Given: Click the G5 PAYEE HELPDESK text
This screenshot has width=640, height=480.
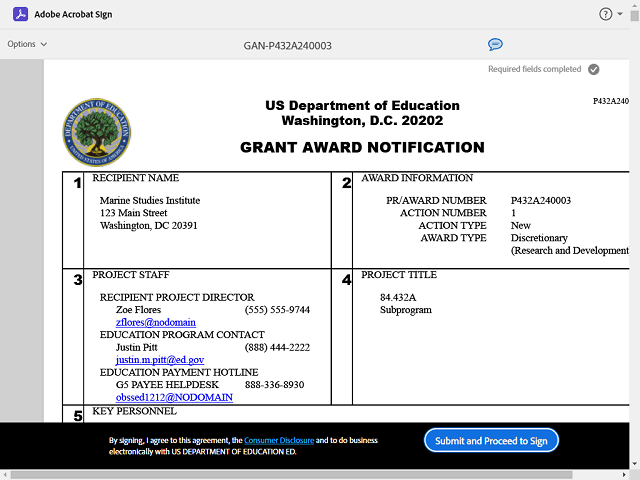Looking at the screenshot, I should click(167, 385).
